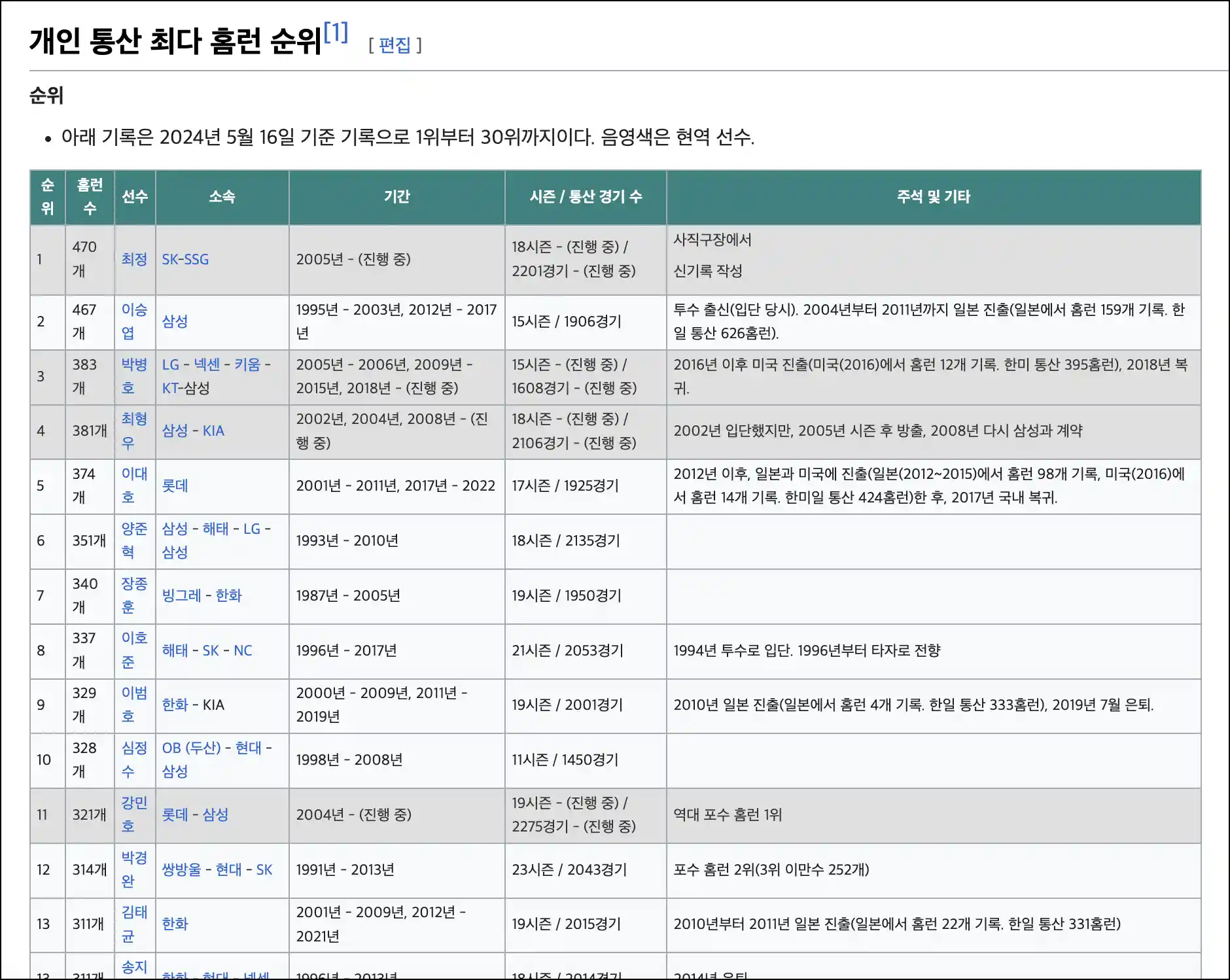The height and width of the screenshot is (980, 1230).
Task: Click the LG link in 박병호 row
Action: click(171, 364)
